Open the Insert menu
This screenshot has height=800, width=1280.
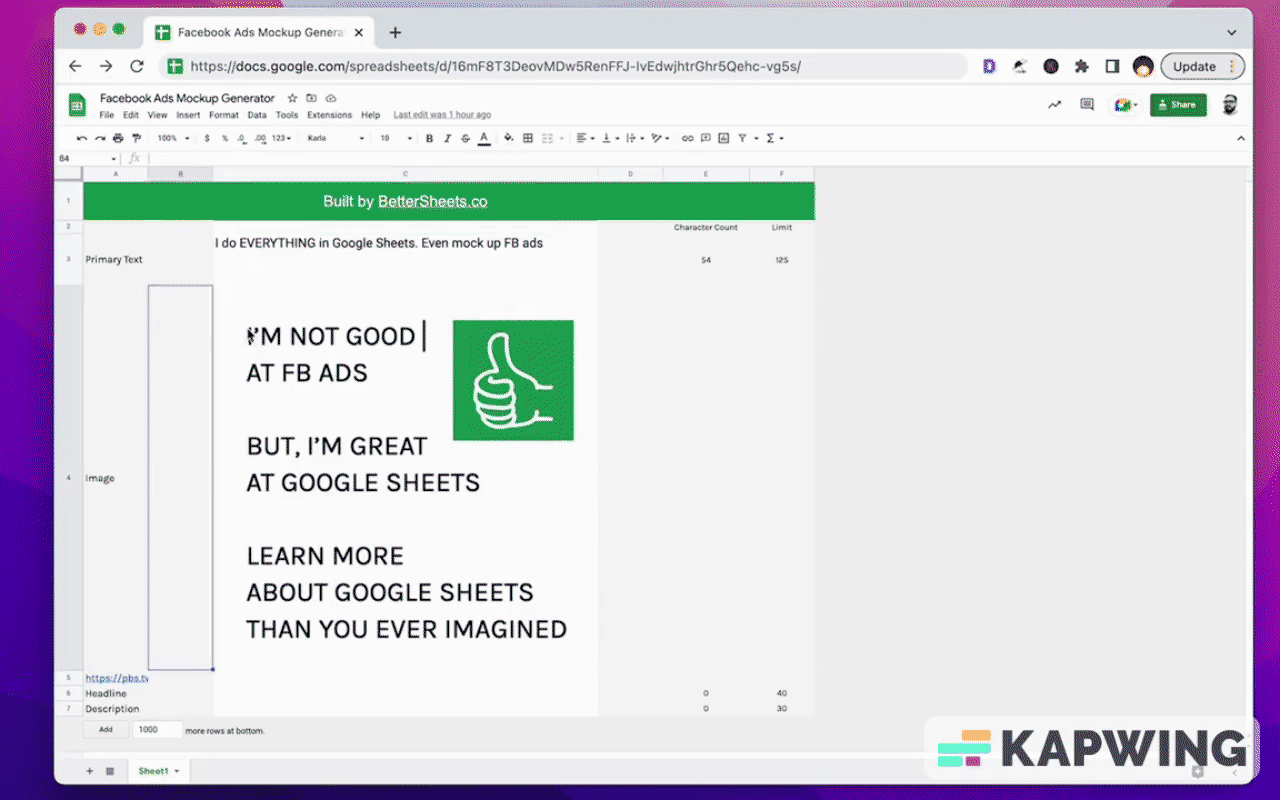188,115
